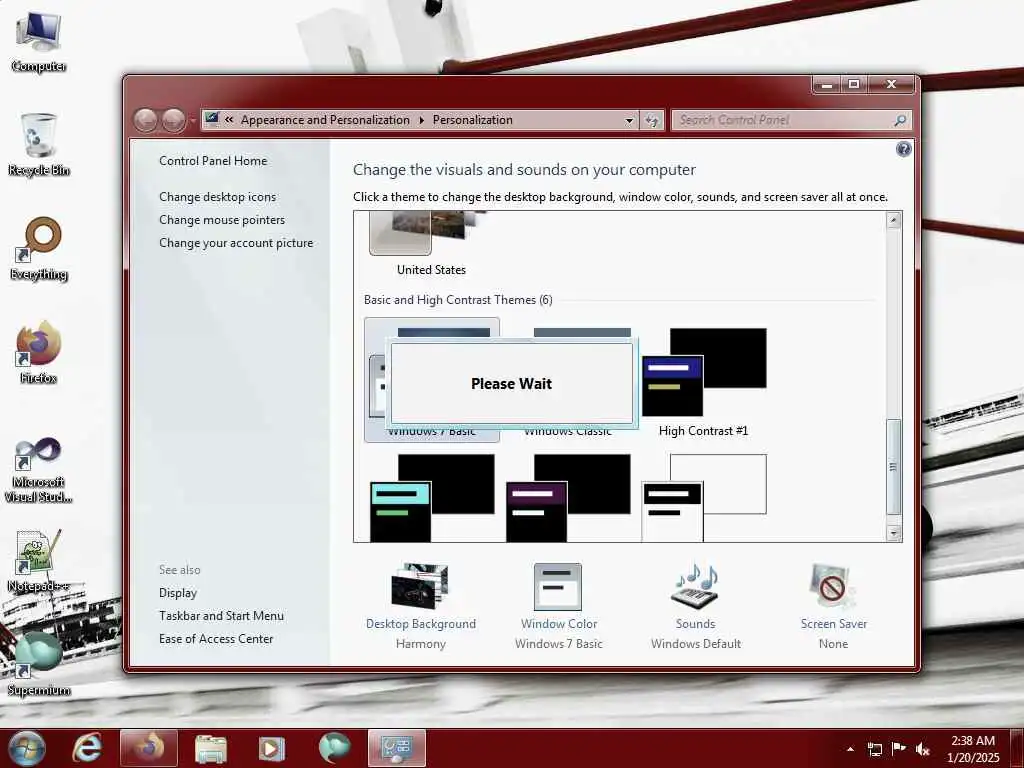Open the taskbar clock showing 2:38 AM
The height and width of the screenshot is (768, 1024).
coord(973,749)
